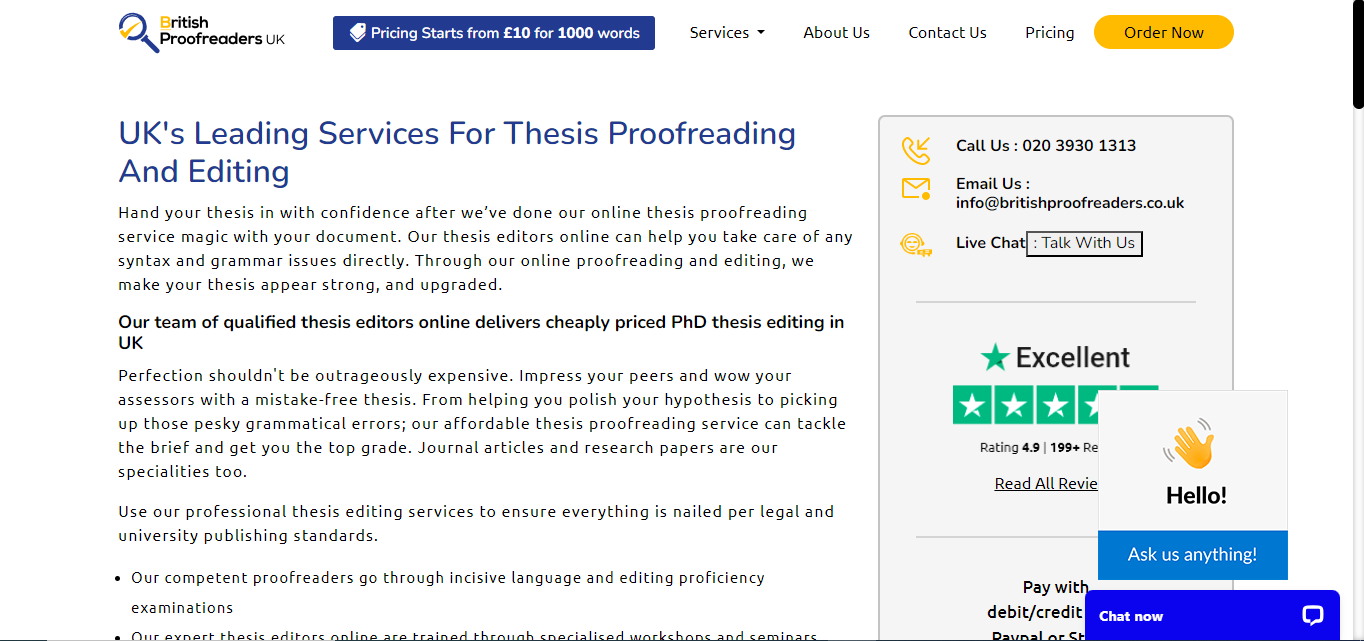Click the price tag icon in pricing banner

358,33
